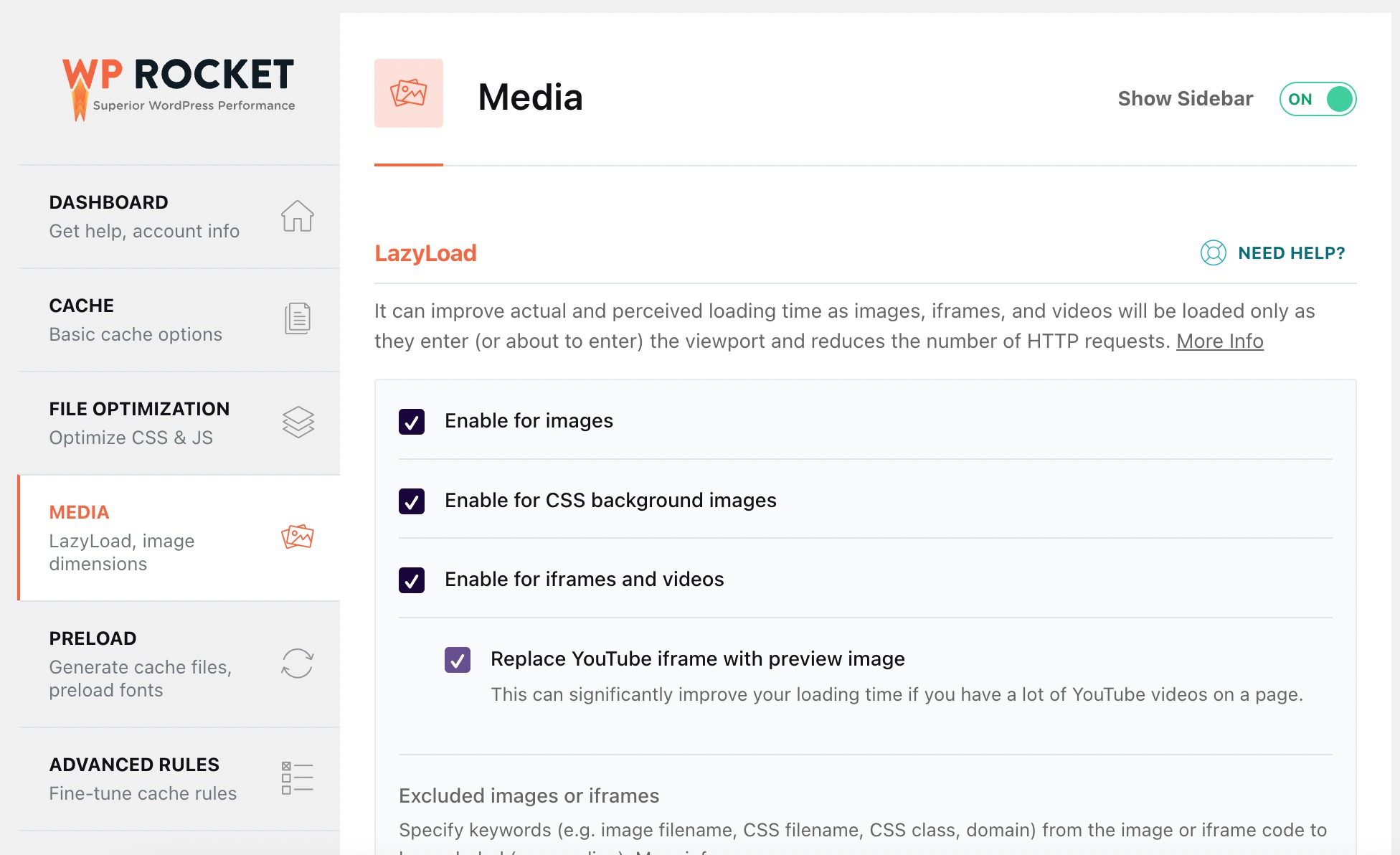
Task: Click the Advanced Rules list icon
Action: coord(296,775)
